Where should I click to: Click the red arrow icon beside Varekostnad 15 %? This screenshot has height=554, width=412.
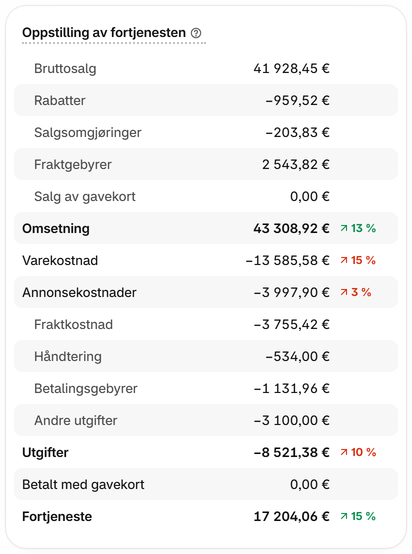[344, 260]
